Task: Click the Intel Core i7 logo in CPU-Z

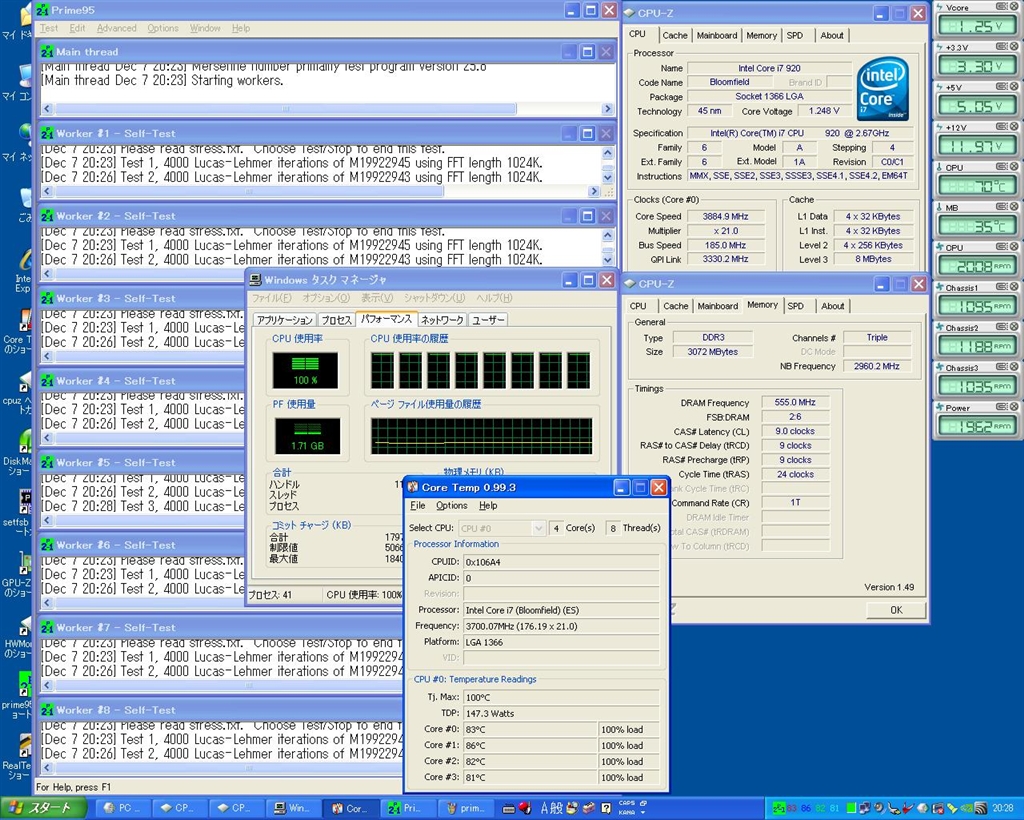Action: pos(882,89)
